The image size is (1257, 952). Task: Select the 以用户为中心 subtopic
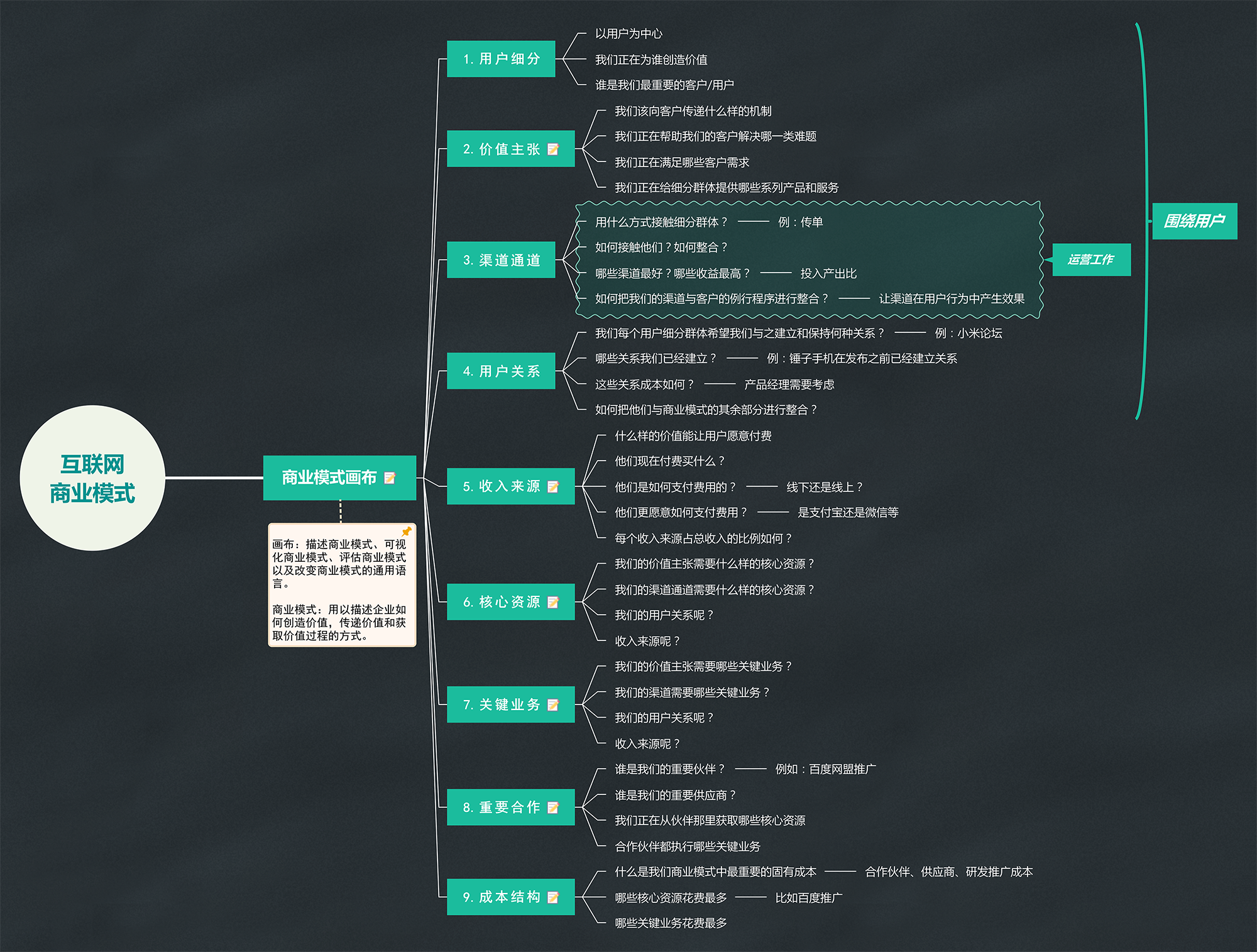click(x=628, y=34)
